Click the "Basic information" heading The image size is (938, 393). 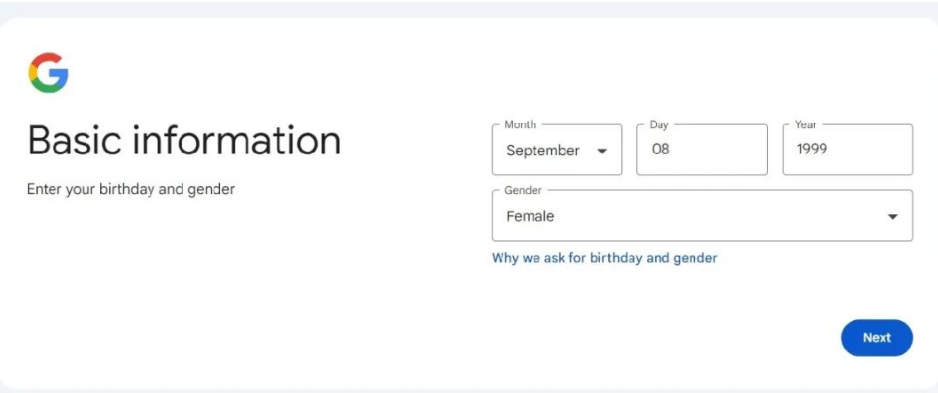coord(184,140)
